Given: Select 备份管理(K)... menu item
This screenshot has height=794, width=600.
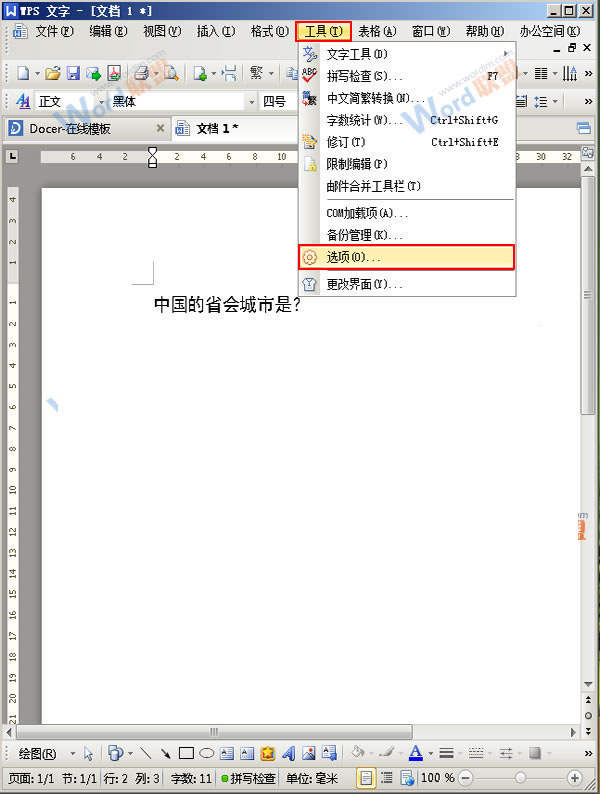Looking at the screenshot, I should [407, 235].
